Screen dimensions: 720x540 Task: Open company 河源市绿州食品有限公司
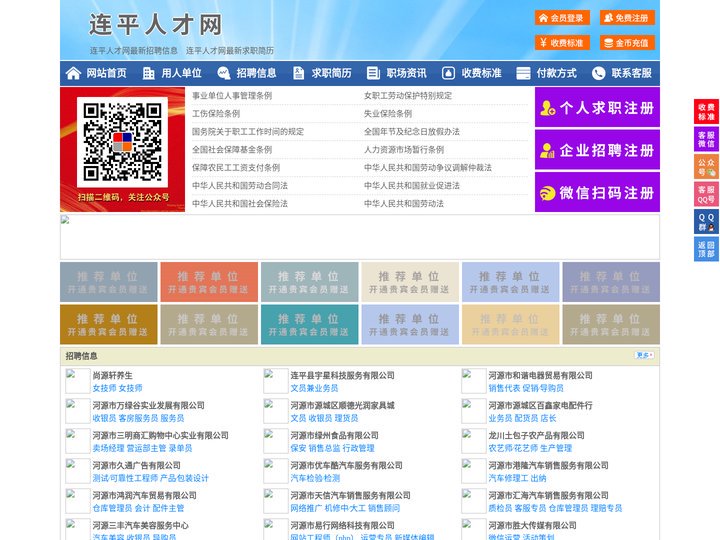coord(334,435)
